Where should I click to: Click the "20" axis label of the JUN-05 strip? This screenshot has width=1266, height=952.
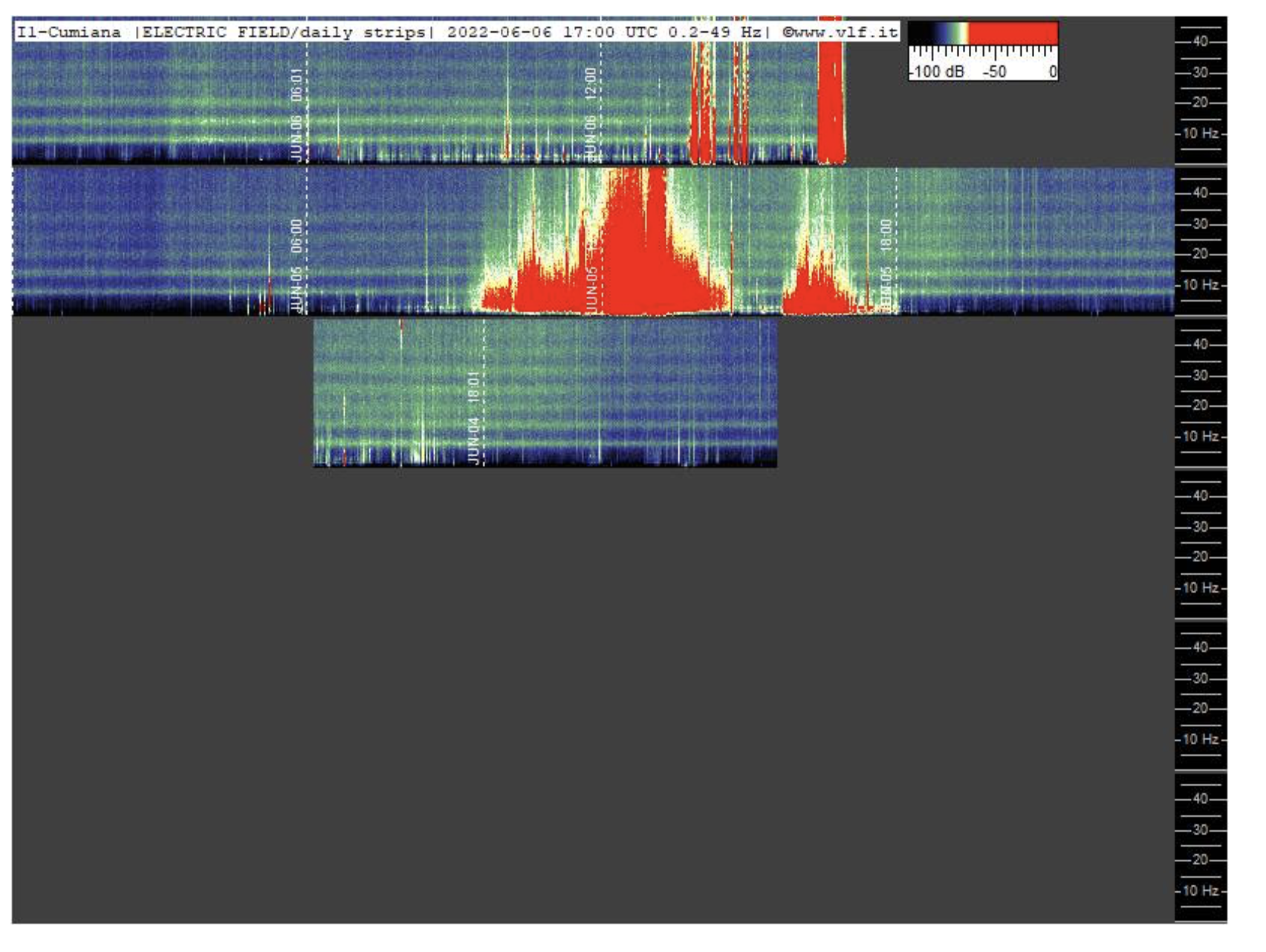[x=1201, y=254]
